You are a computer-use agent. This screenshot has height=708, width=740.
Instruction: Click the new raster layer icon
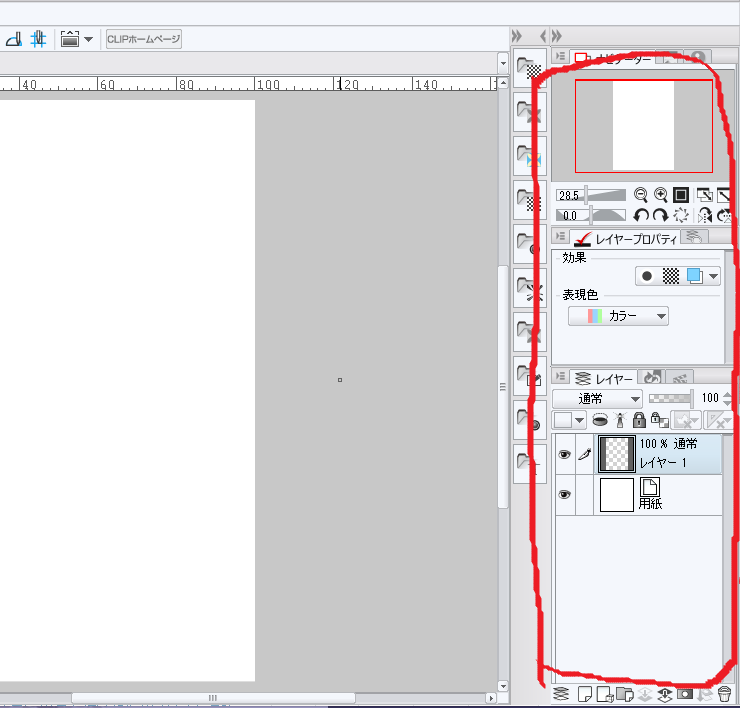pos(585,693)
